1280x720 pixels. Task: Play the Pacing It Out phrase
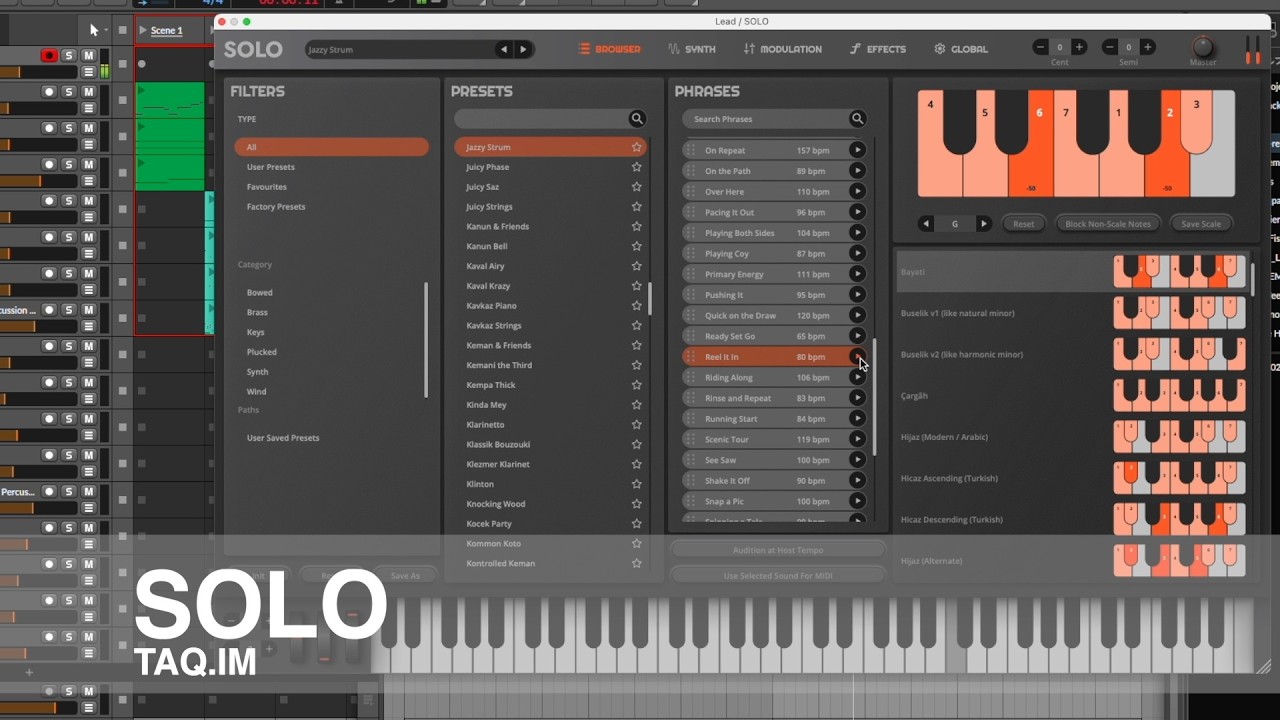pos(857,212)
